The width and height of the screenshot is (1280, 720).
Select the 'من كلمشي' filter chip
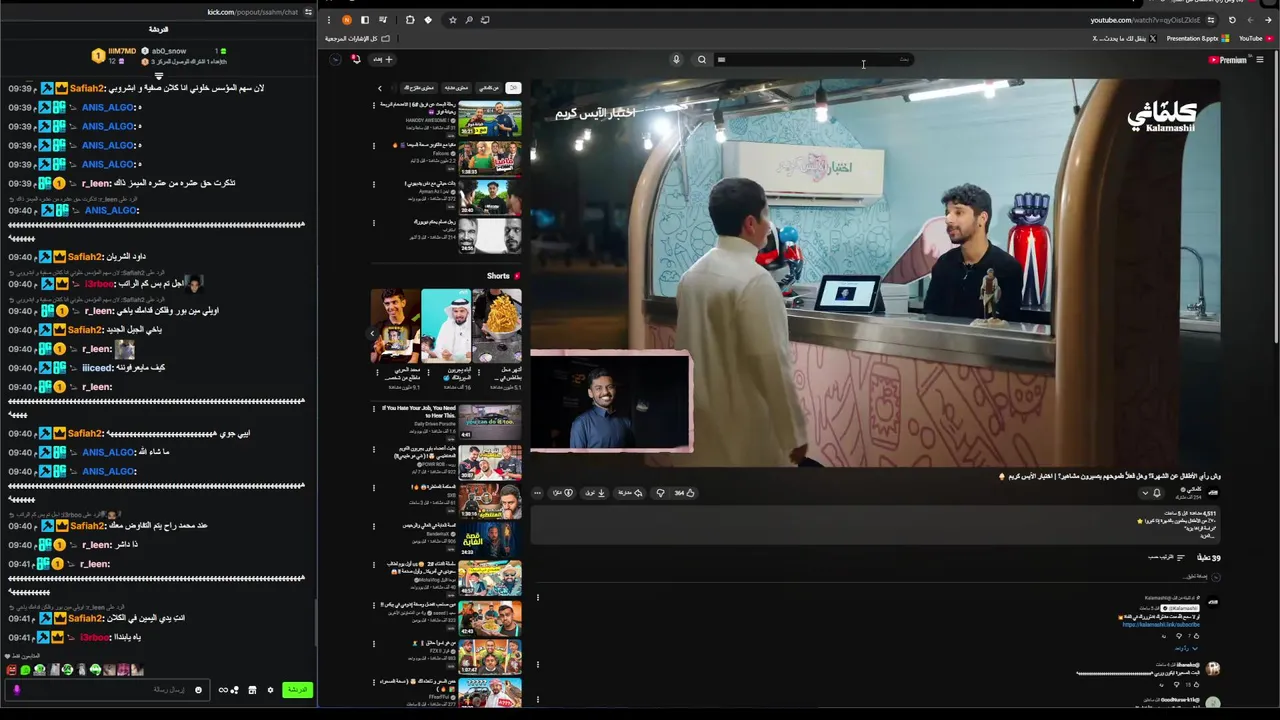point(489,88)
